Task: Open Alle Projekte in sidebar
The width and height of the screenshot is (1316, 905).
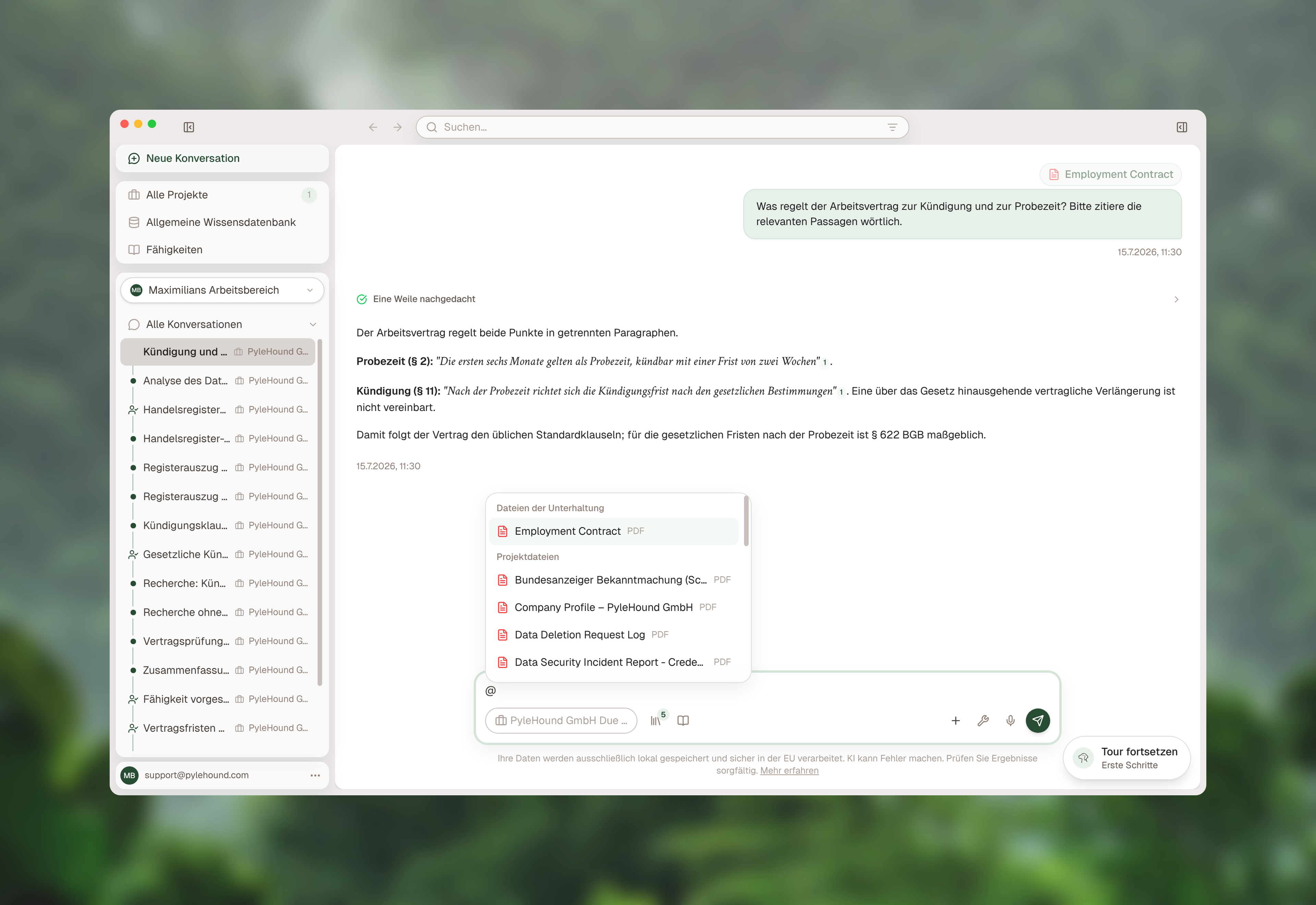Action: [x=222, y=194]
